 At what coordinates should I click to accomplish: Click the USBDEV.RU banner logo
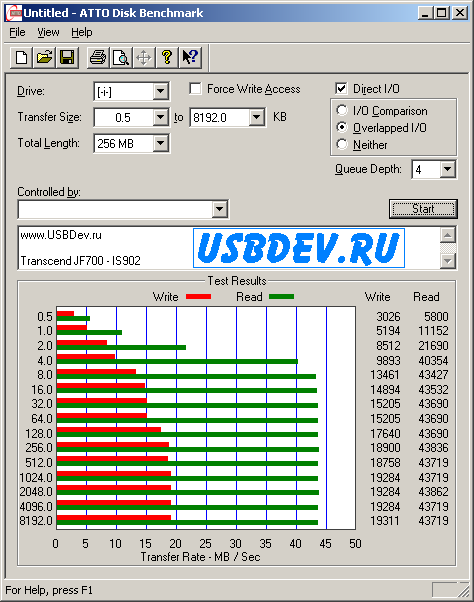click(x=299, y=248)
